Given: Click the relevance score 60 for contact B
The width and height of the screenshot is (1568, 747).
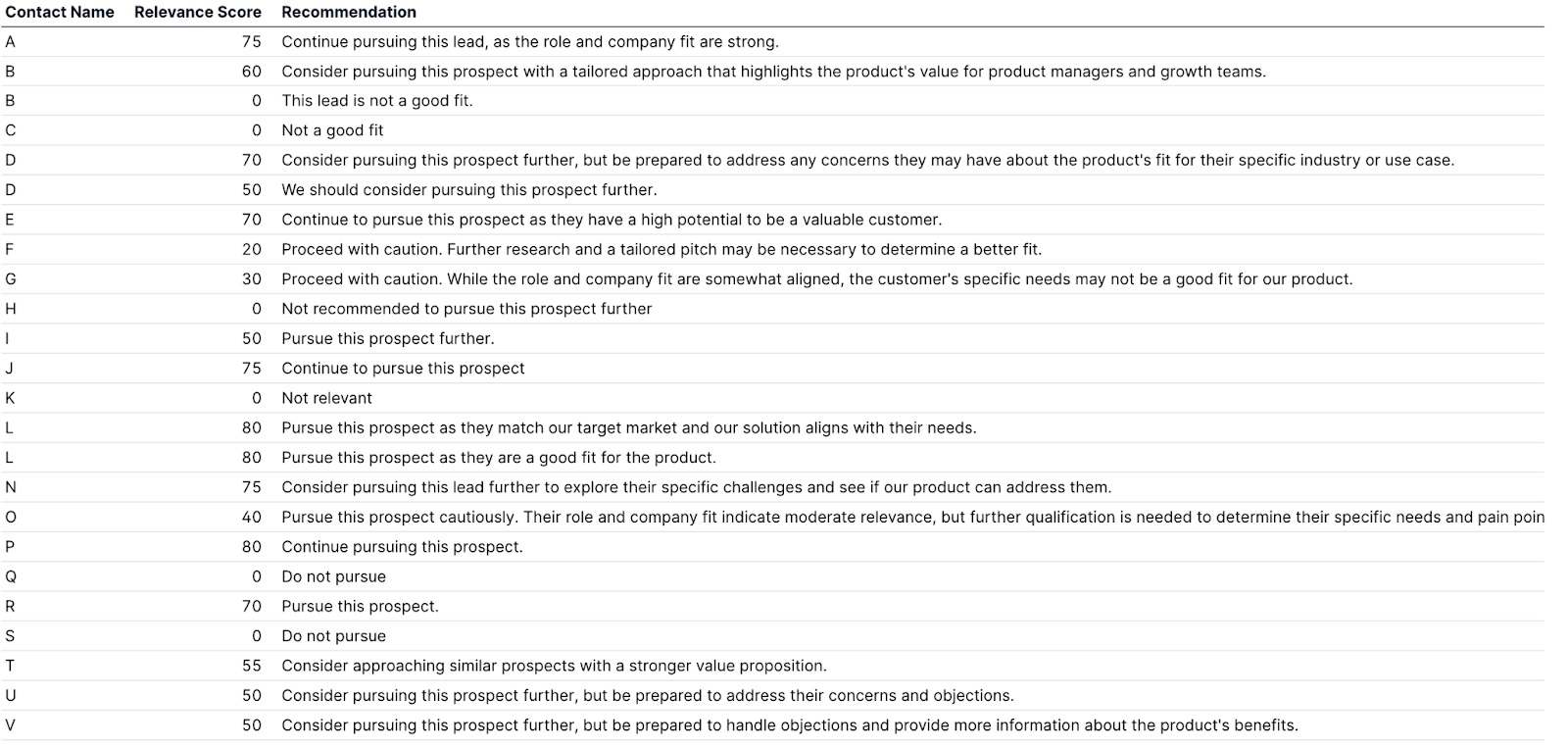Looking at the screenshot, I should [252, 72].
